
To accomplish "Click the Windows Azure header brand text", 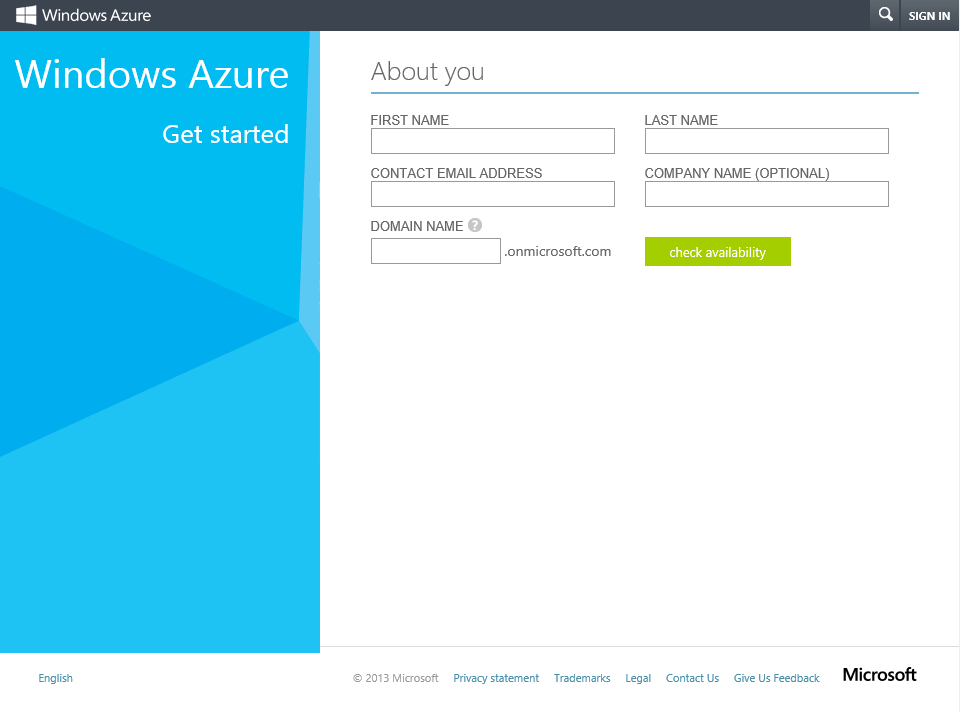I will 96,15.
